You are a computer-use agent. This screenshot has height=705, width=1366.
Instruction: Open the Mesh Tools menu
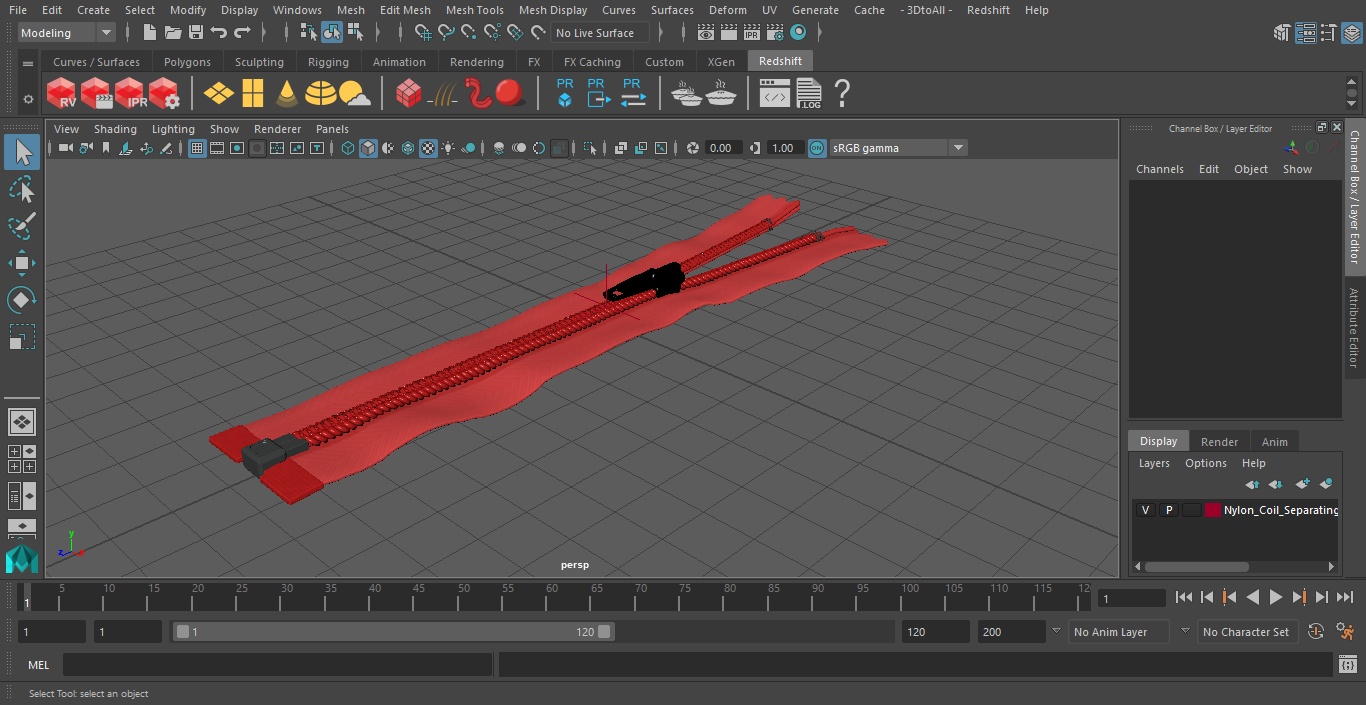pos(474,10)
